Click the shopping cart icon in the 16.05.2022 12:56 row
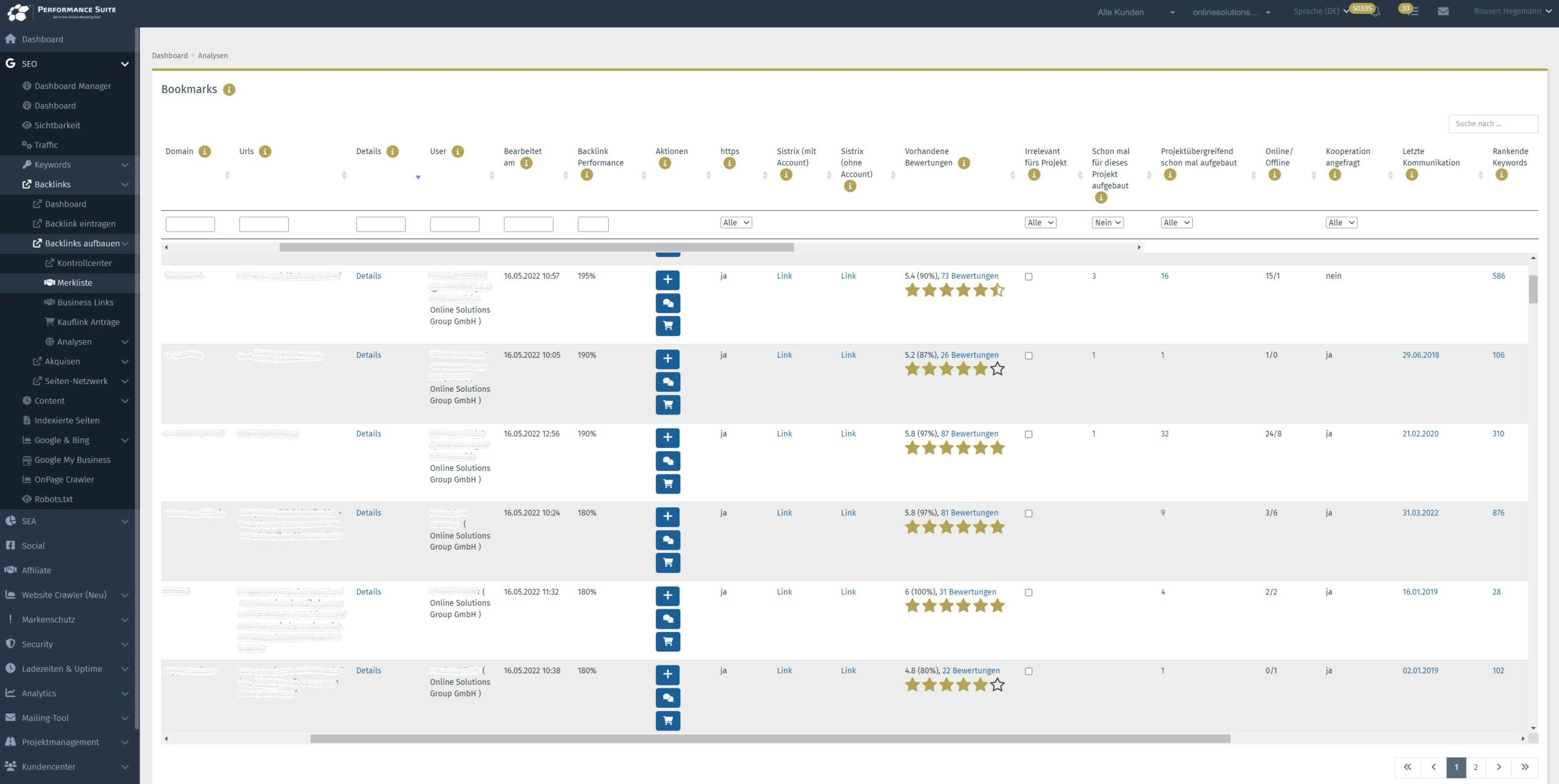 click(x=667, y=484)
